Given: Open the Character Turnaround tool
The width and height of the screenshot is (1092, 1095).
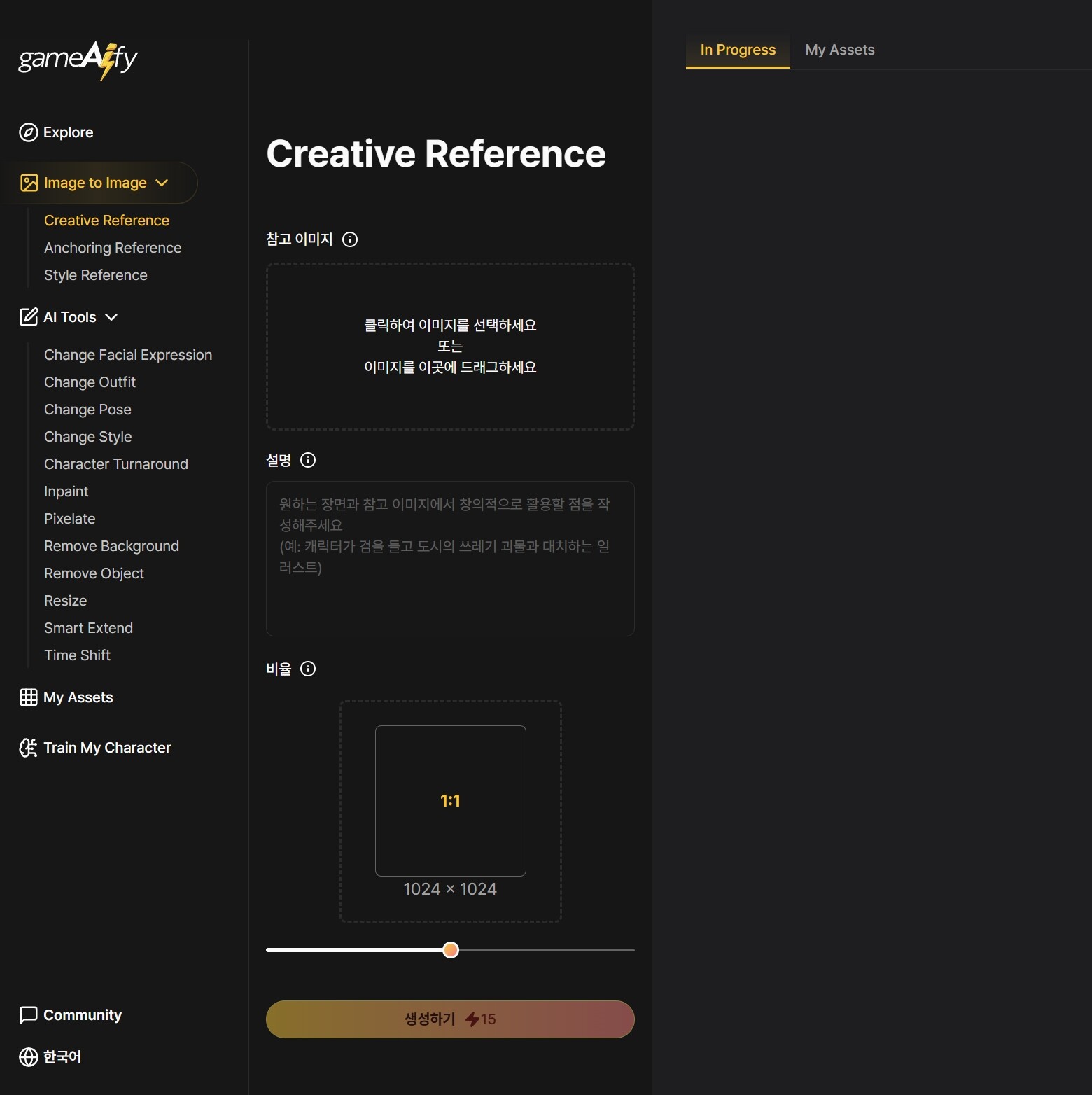Looking at the screenshot, I should tap(116, 464).
